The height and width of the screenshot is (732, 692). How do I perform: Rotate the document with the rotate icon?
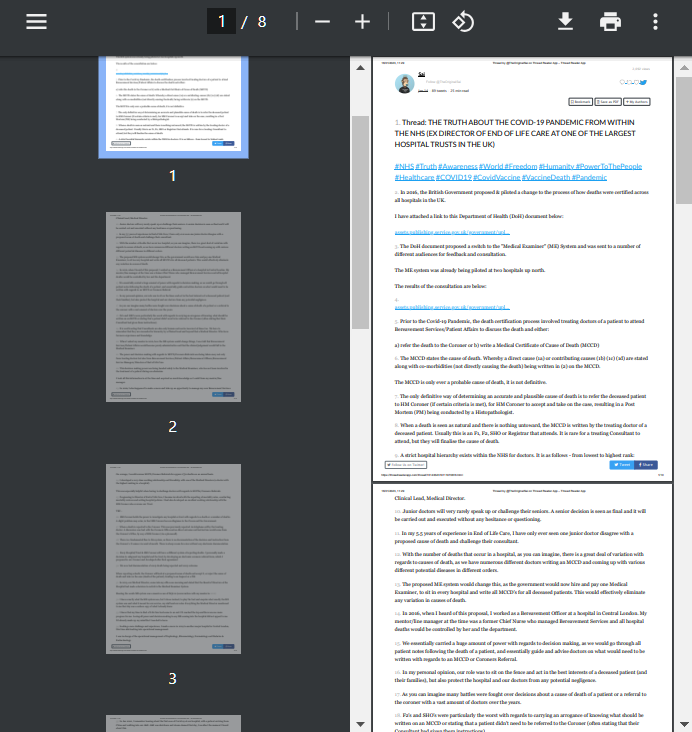pyautogui.click(x=463, y=21)
